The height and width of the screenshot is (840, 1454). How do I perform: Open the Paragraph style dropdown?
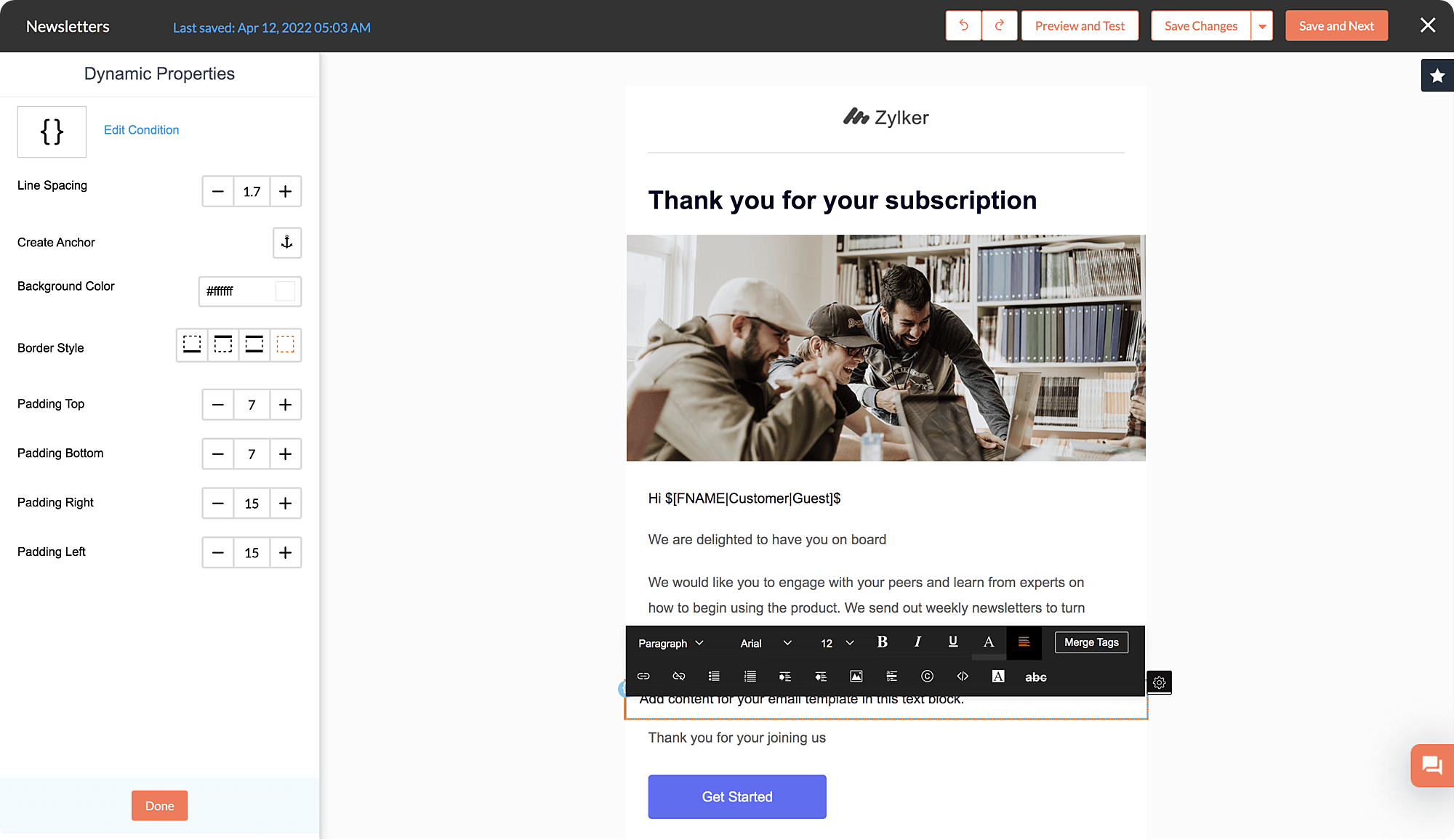(670, 643)
